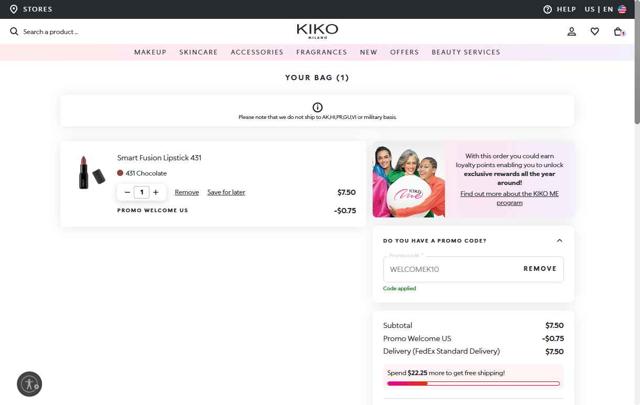
Task: Click Save for later link
Action: pos(226,192)
